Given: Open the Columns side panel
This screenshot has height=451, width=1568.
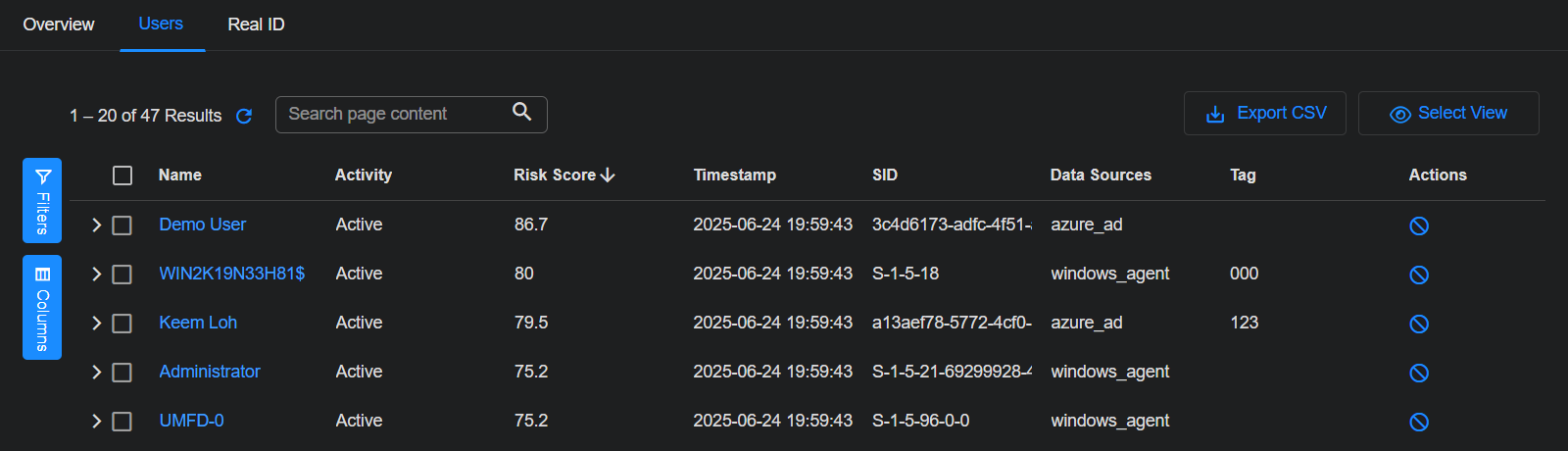Looking at the screenshot, I should coord(42,307).
